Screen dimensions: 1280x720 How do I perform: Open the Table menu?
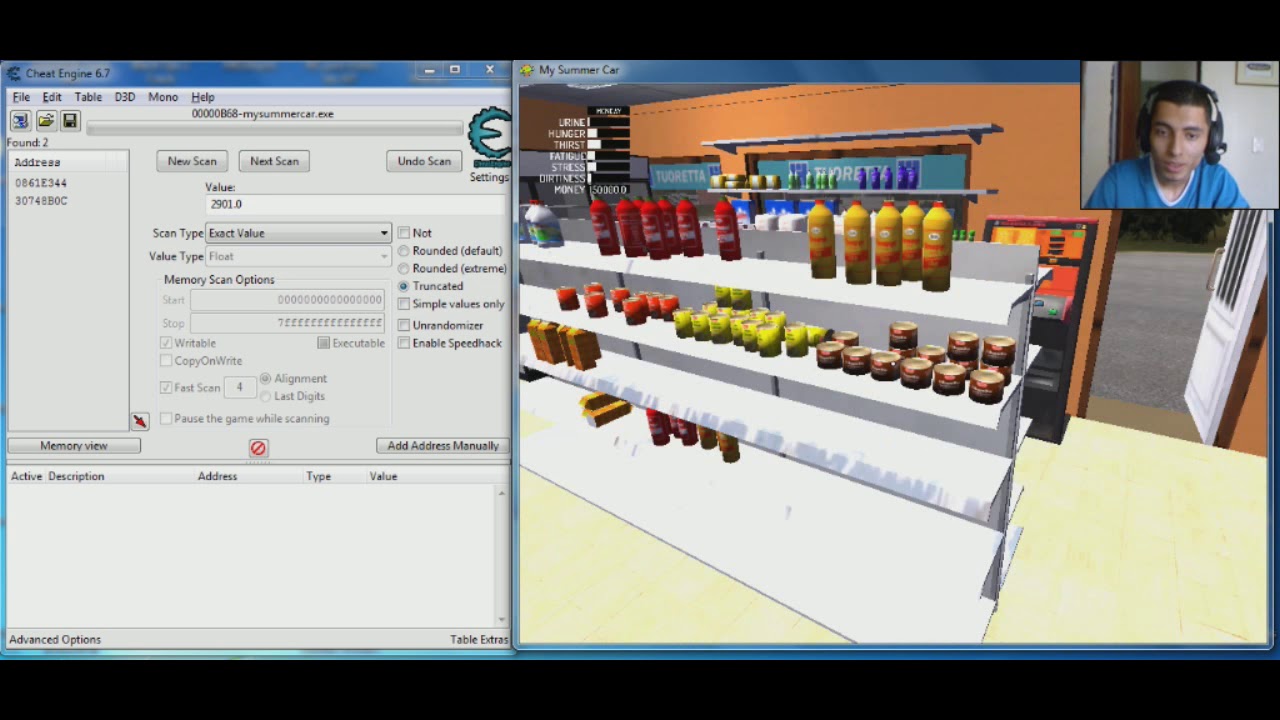tap(88, 97)
